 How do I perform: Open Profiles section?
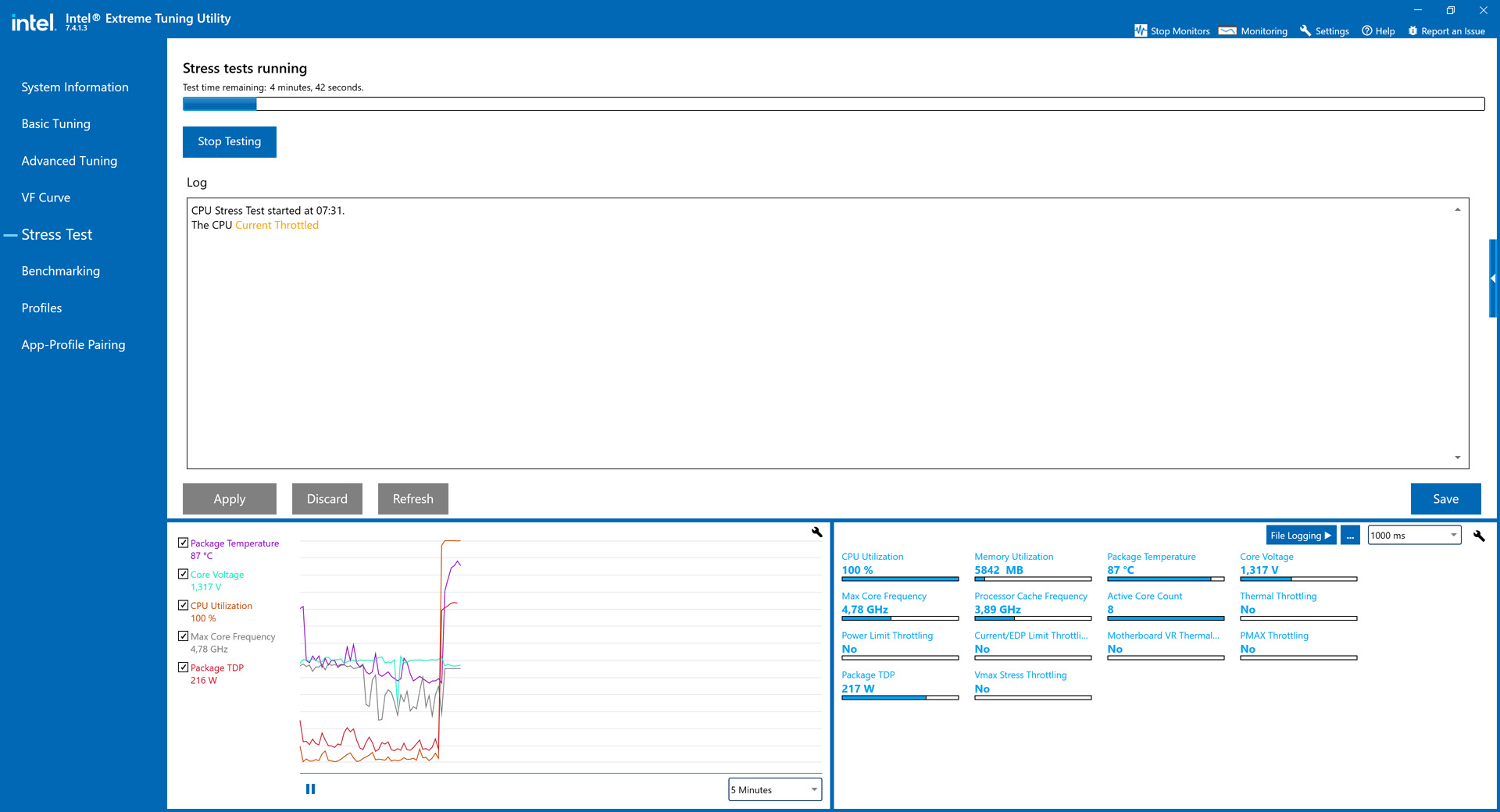point(41,308)
